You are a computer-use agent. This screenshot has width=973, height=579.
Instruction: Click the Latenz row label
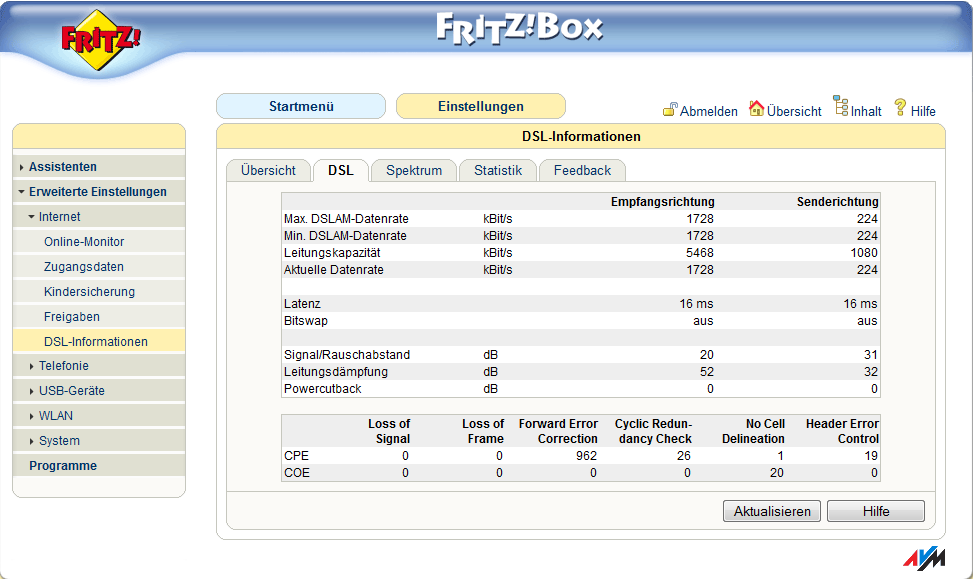(302, 304)
